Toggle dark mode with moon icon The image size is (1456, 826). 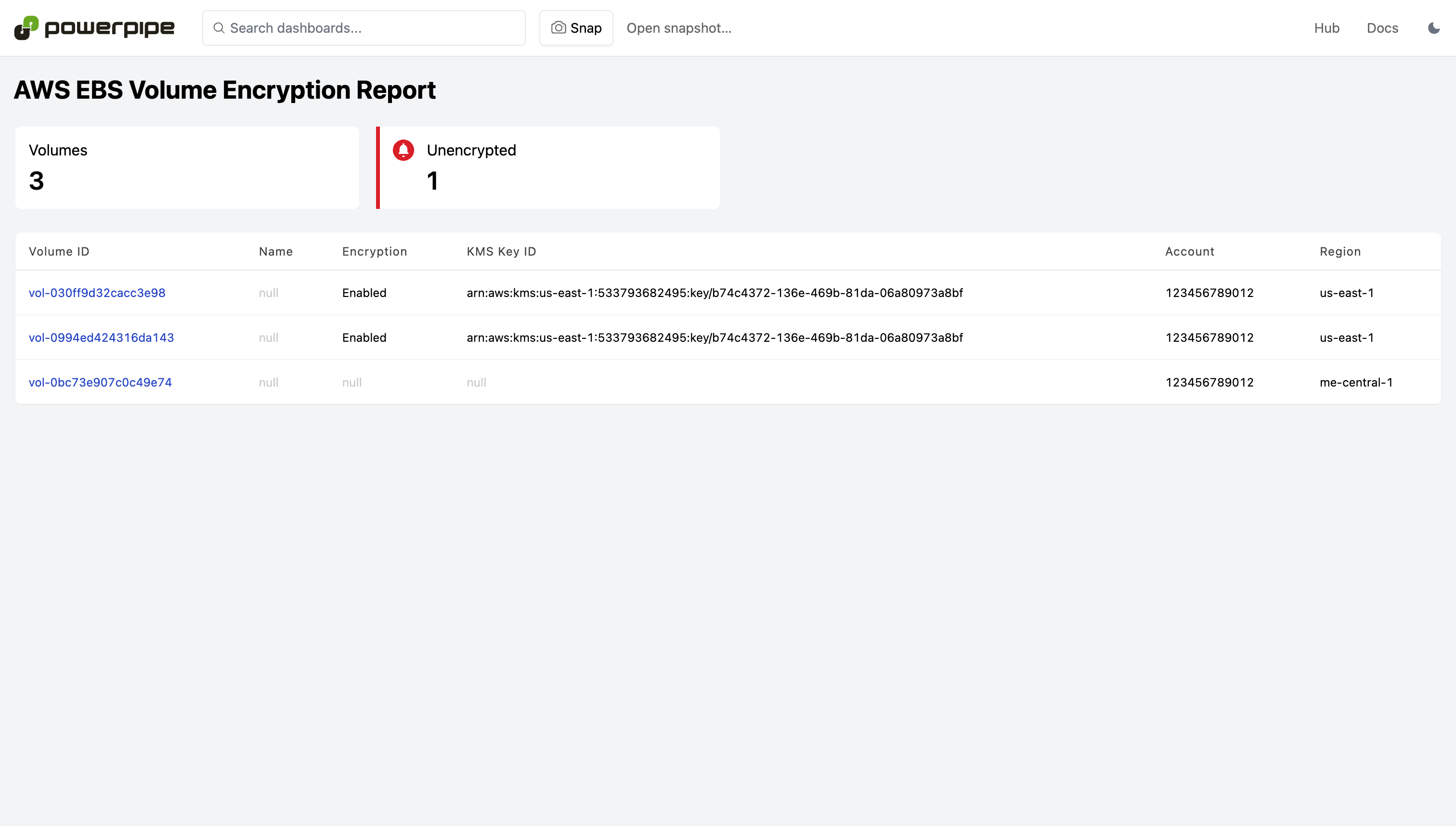tap(1433, 28)
